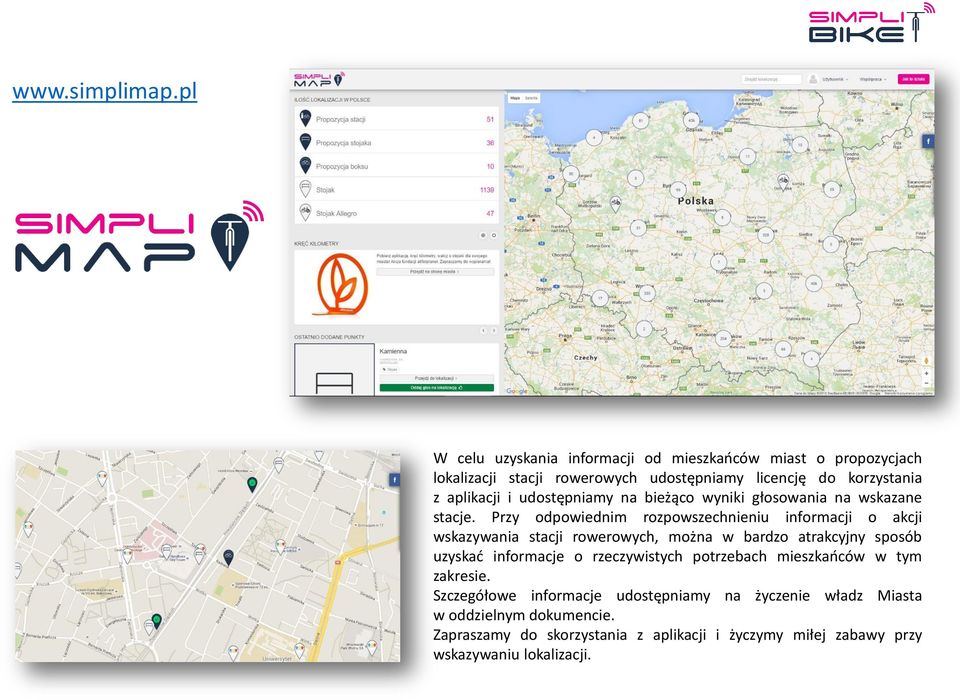Click the orange leaf bike rack image
Viewport: 960px width, 700px height.
[x=340, y=285]
